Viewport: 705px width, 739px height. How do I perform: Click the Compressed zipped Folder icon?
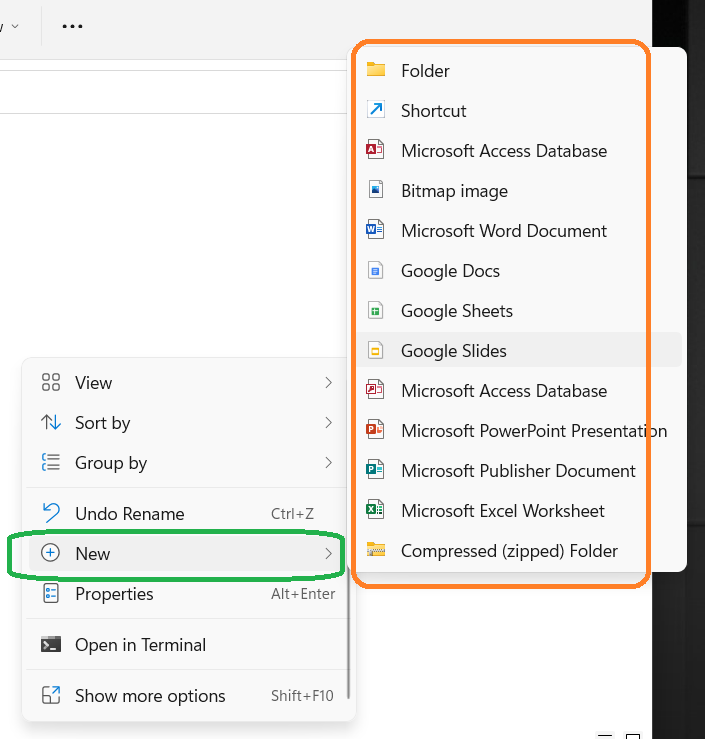(376, 550)
